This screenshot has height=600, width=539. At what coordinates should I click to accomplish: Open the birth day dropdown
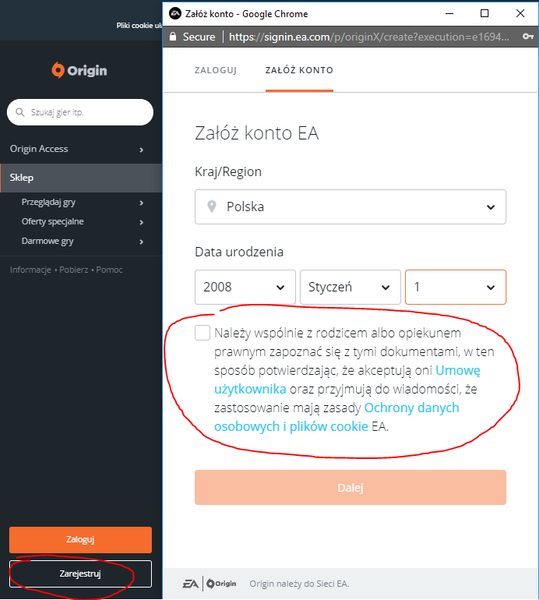(x=456, y=287)
